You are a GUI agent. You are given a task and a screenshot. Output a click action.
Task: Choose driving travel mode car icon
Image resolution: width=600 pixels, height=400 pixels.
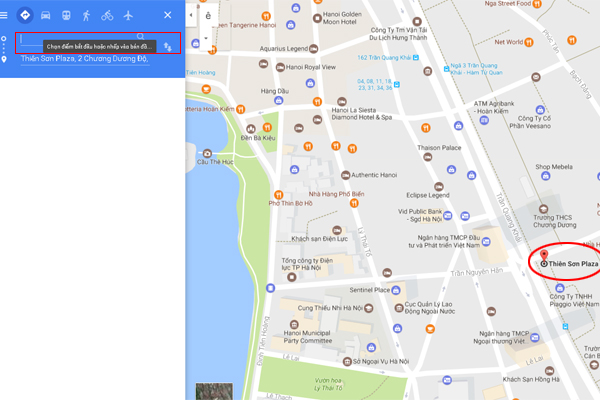[x=46, y=15]
